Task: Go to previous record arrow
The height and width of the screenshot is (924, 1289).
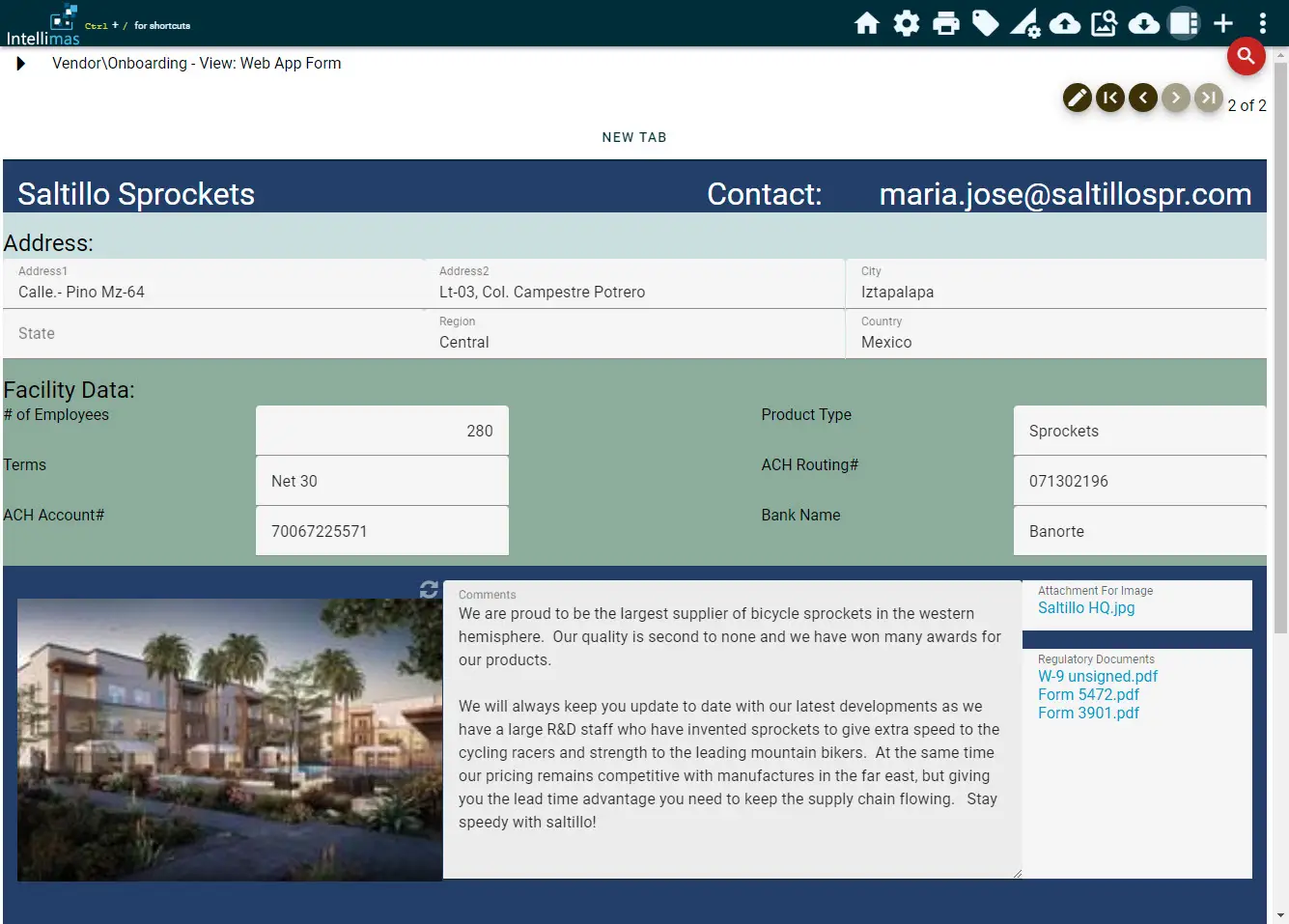Action: tap(1142, 98)
